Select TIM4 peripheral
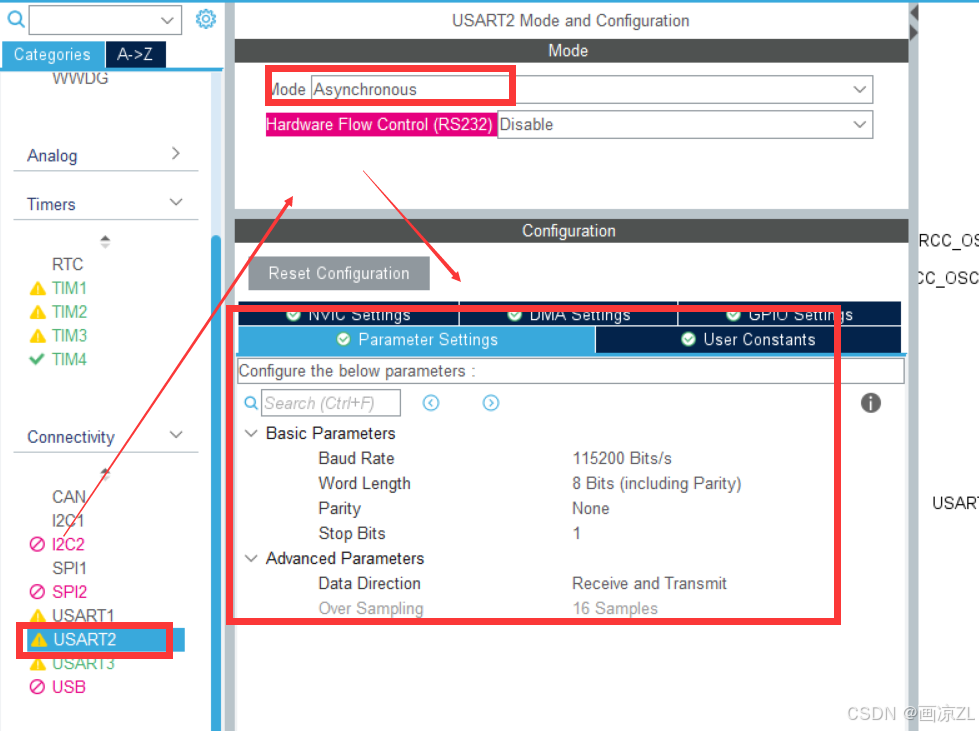Screen dimensions: 979x731 (69, 359)
